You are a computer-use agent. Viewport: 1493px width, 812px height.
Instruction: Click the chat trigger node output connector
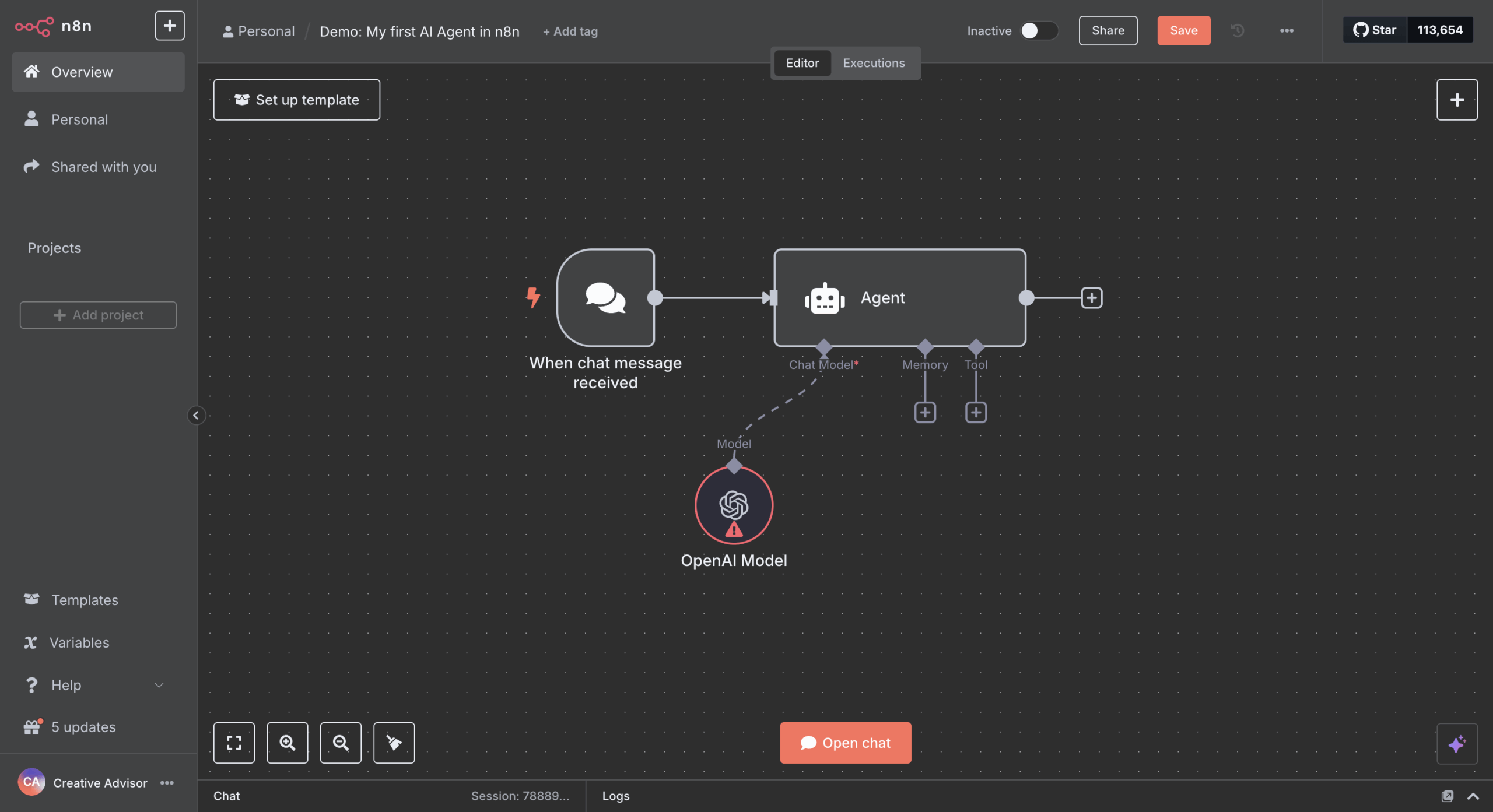[x=655, y=298]
